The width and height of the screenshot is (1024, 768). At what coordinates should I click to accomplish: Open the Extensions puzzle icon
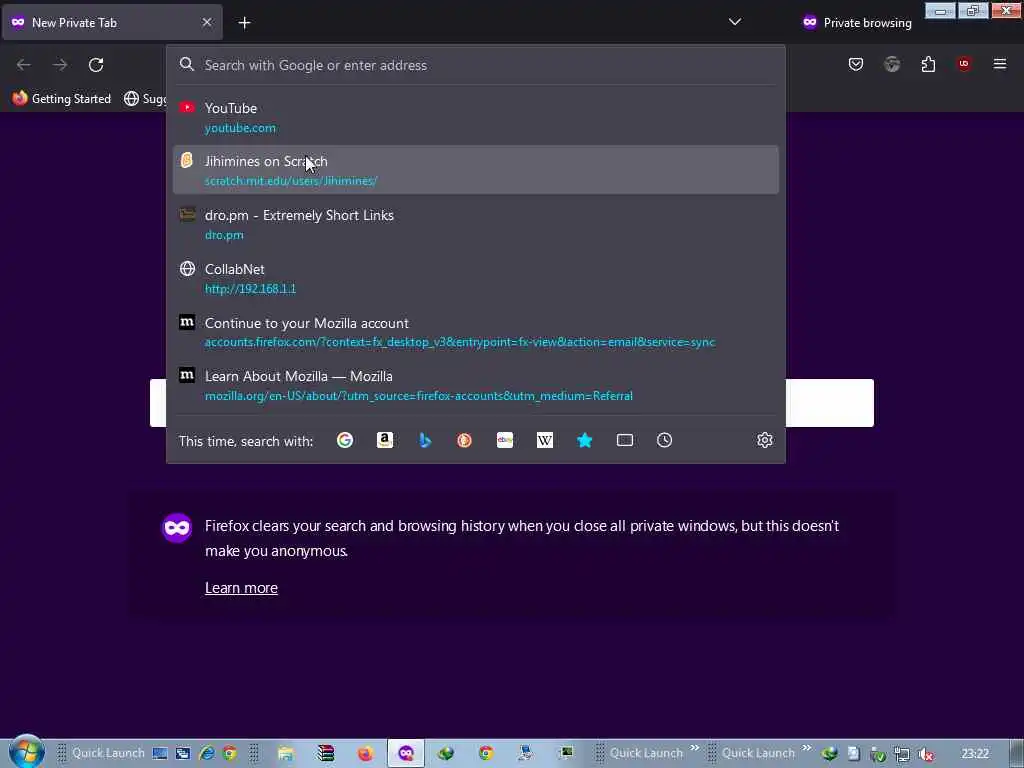tap(928, 64)
